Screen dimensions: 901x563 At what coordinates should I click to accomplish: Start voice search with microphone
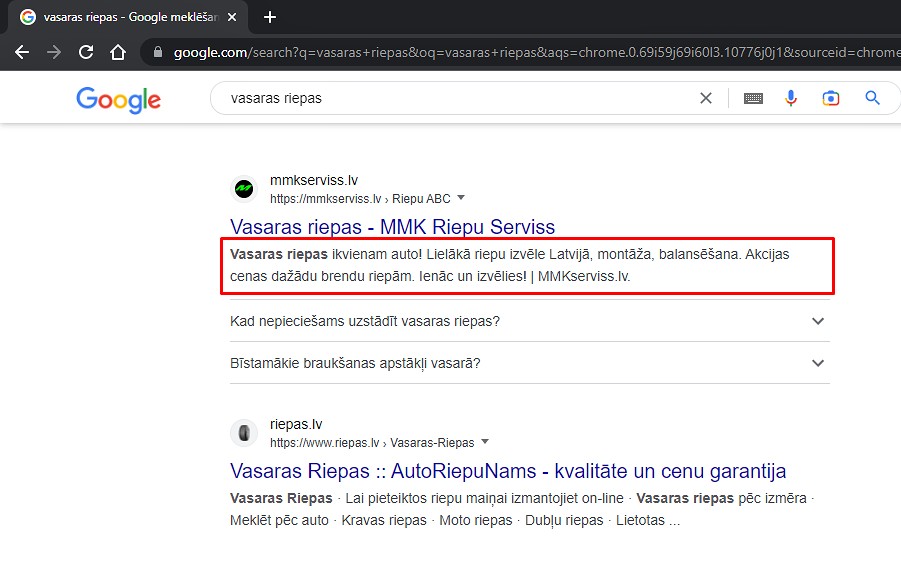791,98
